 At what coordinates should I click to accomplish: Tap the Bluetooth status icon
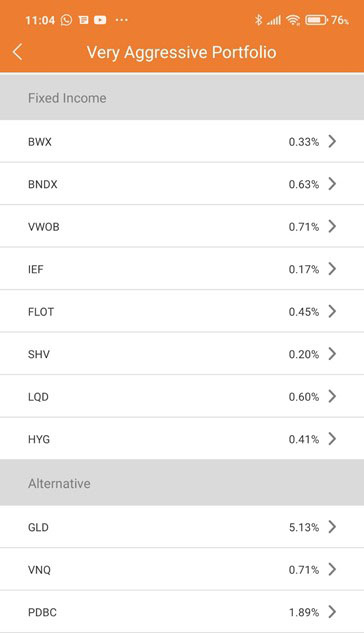(x=258, y=20)
